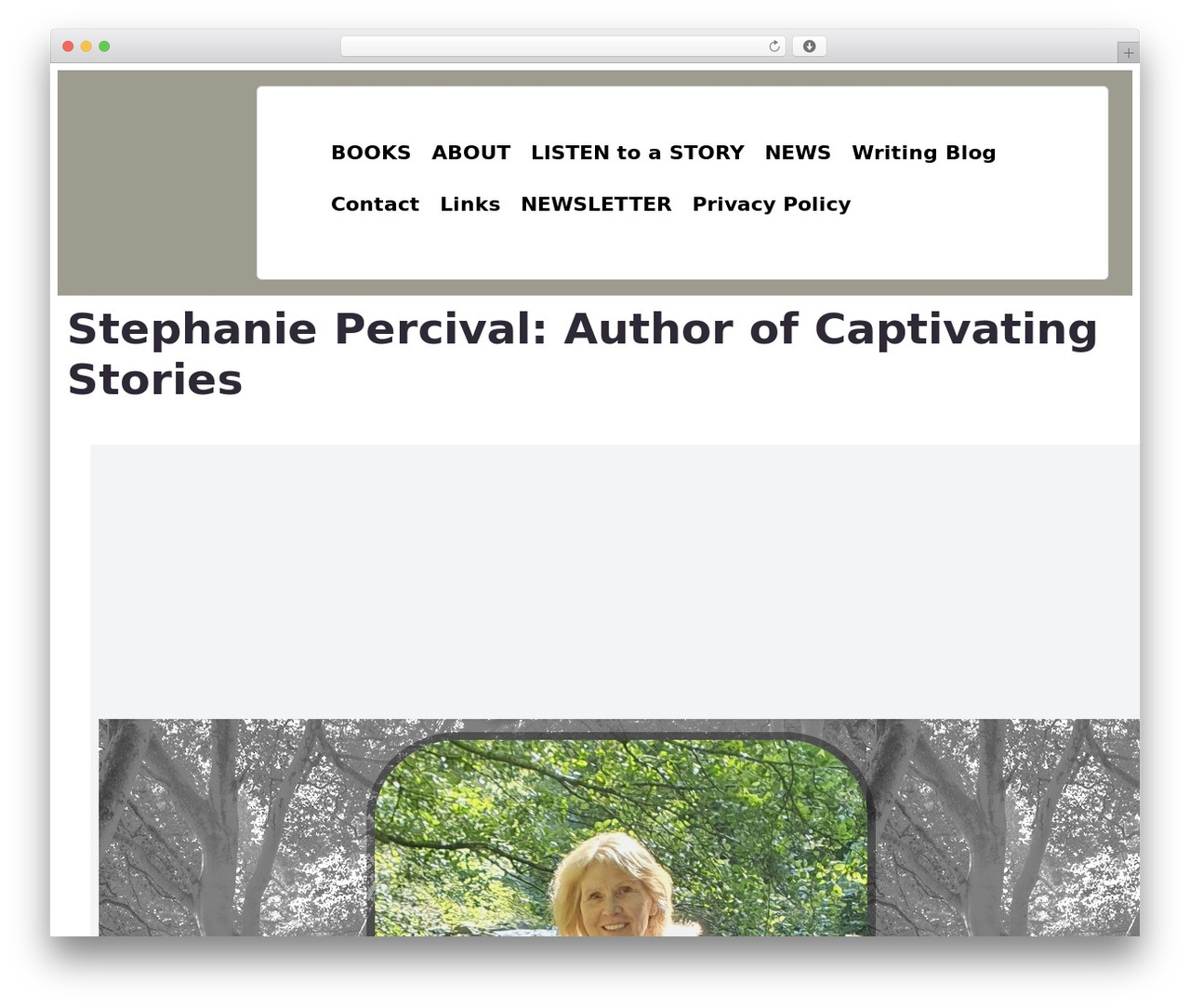Open the NEWSLETTER signup page
The width and height of the screenshot is (1190, 1008).
point(596,204)
